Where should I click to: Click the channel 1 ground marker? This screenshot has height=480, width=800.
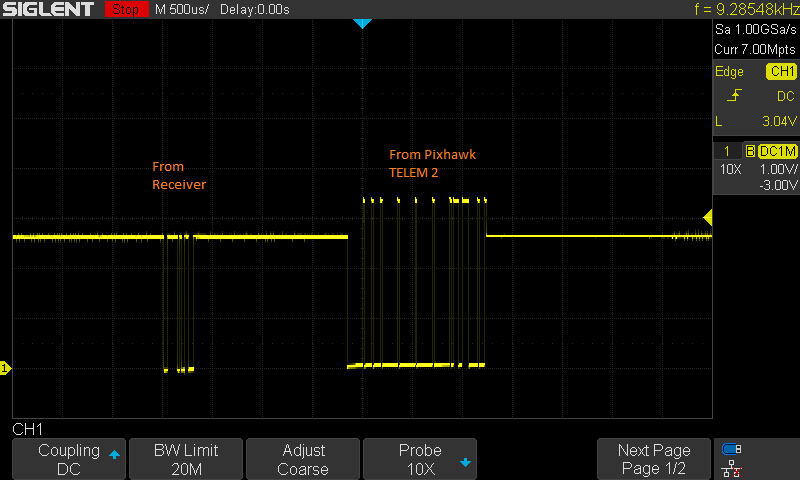click(5, 368)
